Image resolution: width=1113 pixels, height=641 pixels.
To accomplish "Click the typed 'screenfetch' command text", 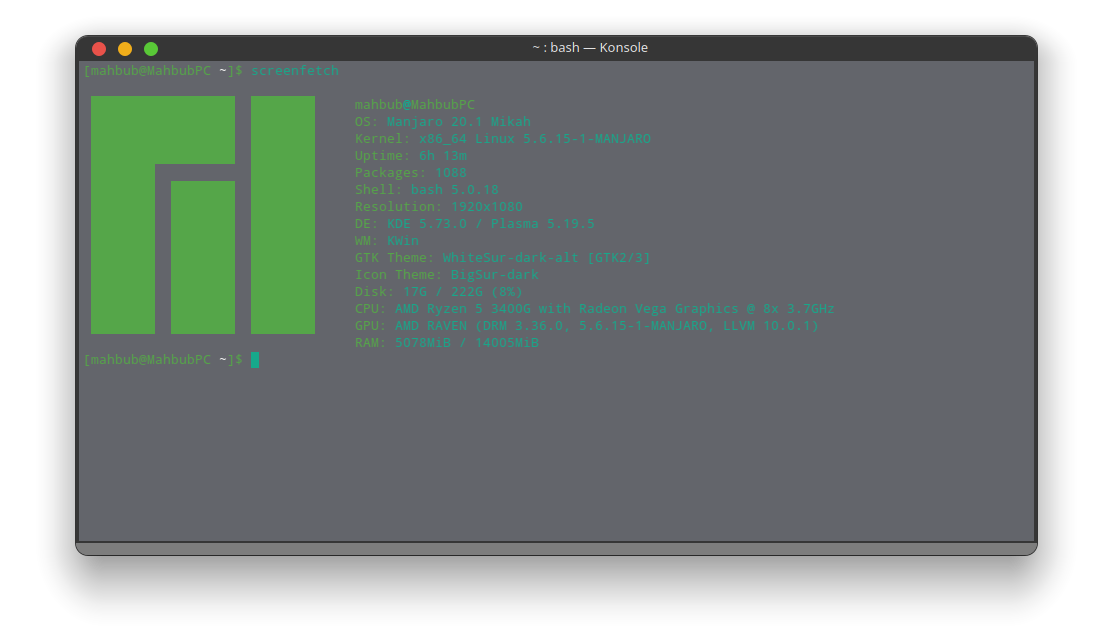I will (295, 71).
